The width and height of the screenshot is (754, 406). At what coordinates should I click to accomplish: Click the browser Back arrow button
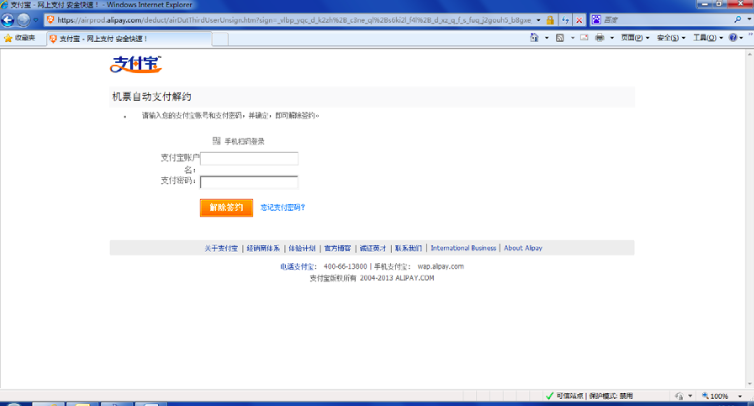click(8, 20)
